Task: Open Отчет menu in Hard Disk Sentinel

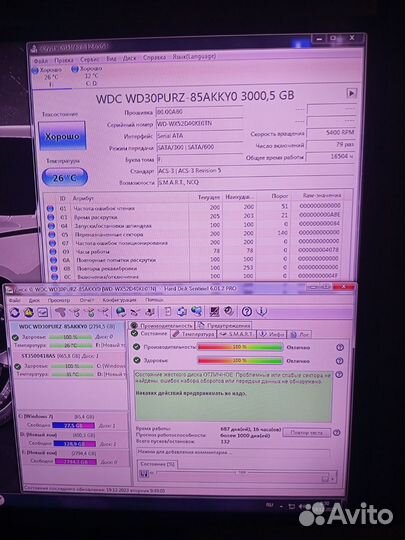Action: [x=87, y=300]
